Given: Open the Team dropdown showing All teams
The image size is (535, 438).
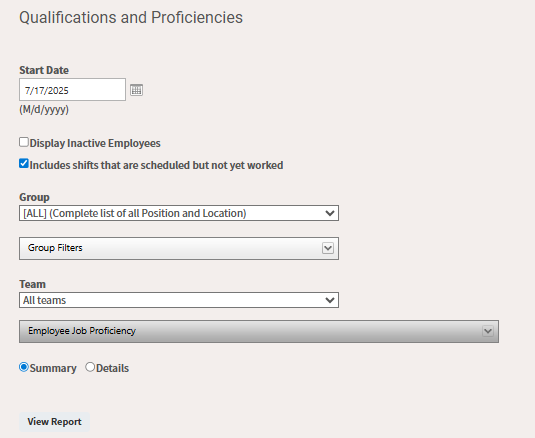Looking at the screenshot, I should coord(179,300).
